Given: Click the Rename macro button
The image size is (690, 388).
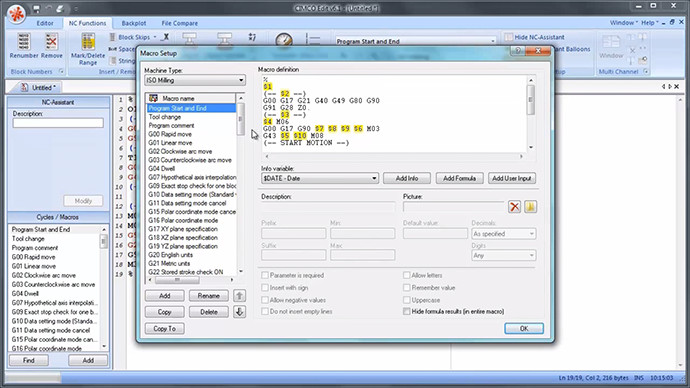Looking at the screenshot, I should click(209, 296).
